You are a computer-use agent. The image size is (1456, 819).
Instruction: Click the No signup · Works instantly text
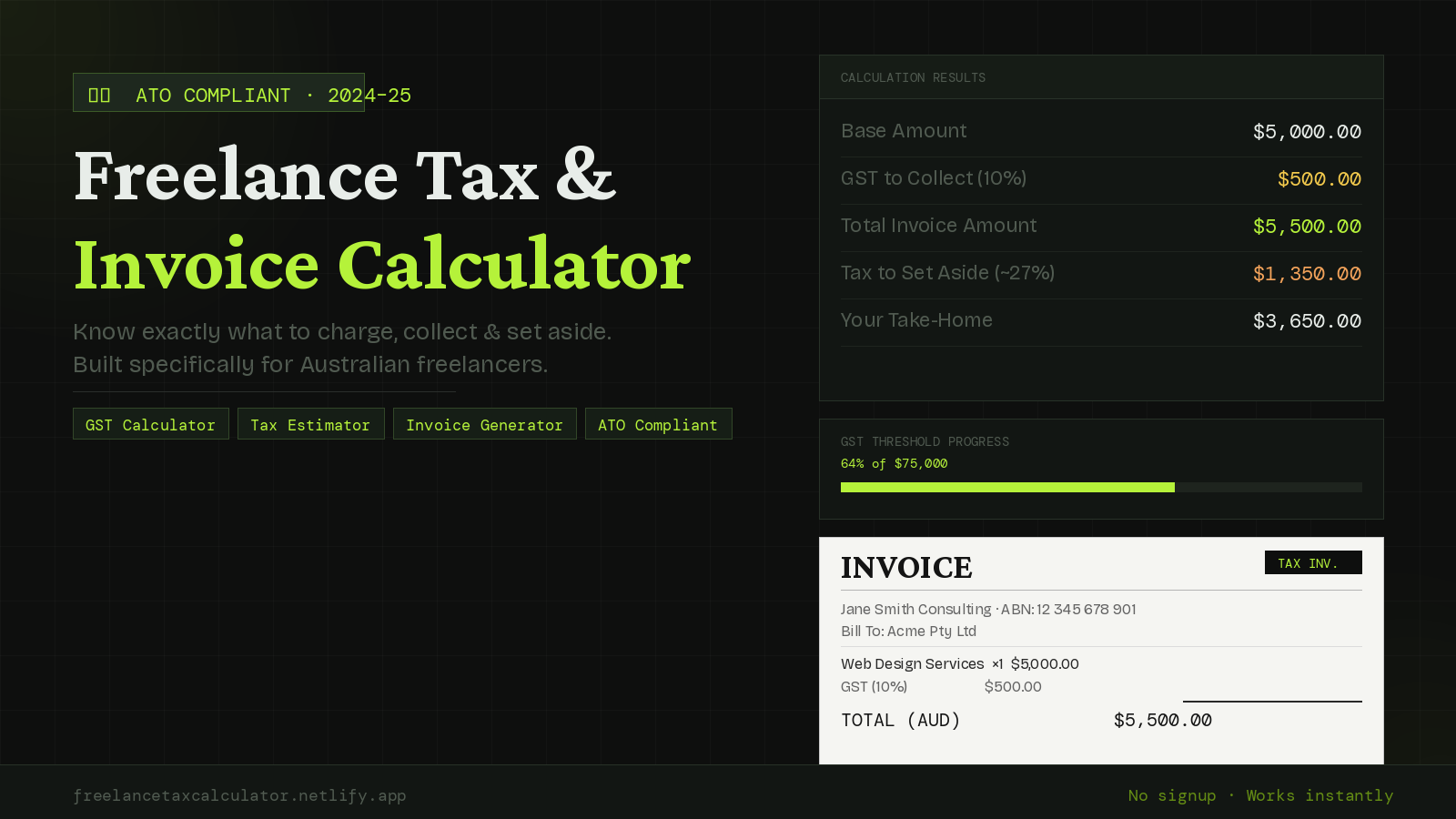pyautogui.click(x=1261, y=795)
